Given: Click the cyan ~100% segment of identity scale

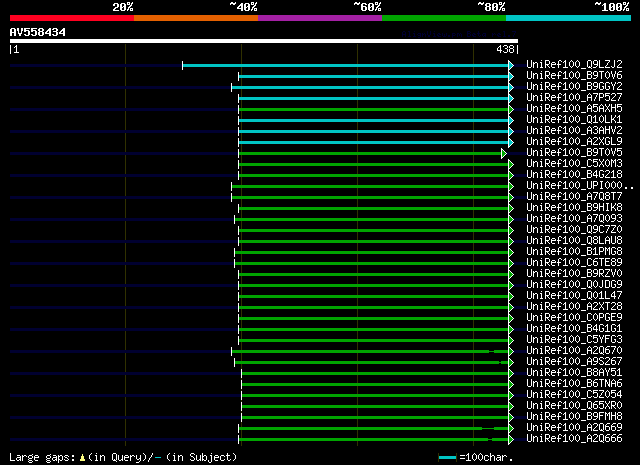Looking at the screenshot, I should tap(569, 18).
